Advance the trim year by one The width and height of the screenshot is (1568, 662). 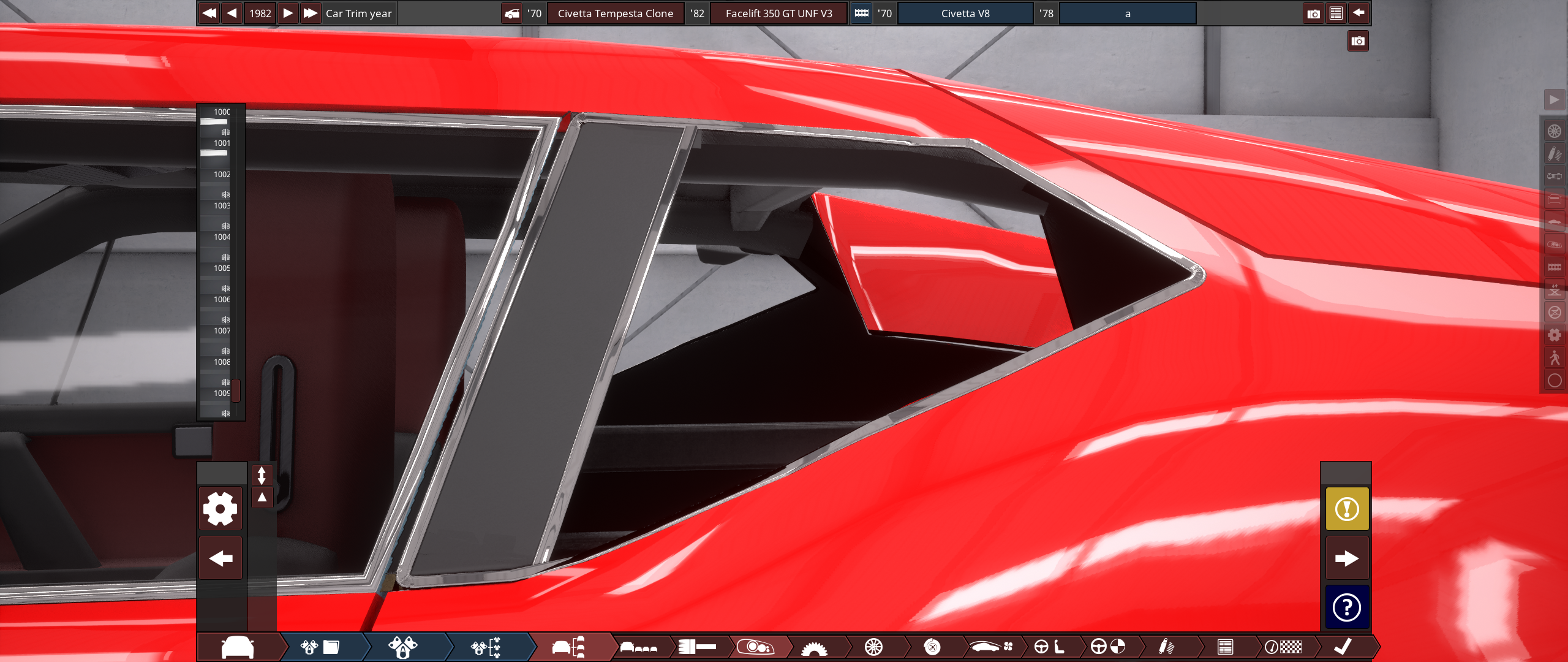pos(288,13)
